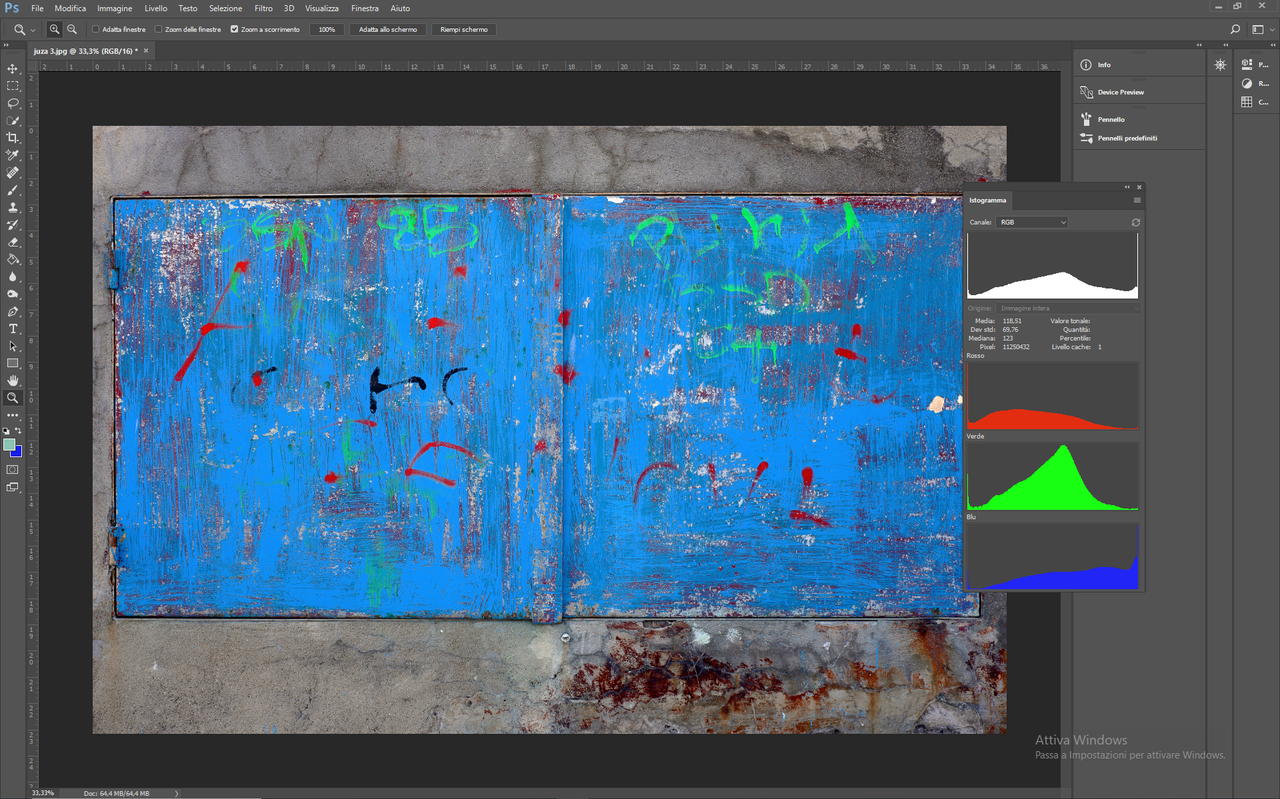Check Zoom delle finestre option
1280x799 pixels.
pos(159,29)
